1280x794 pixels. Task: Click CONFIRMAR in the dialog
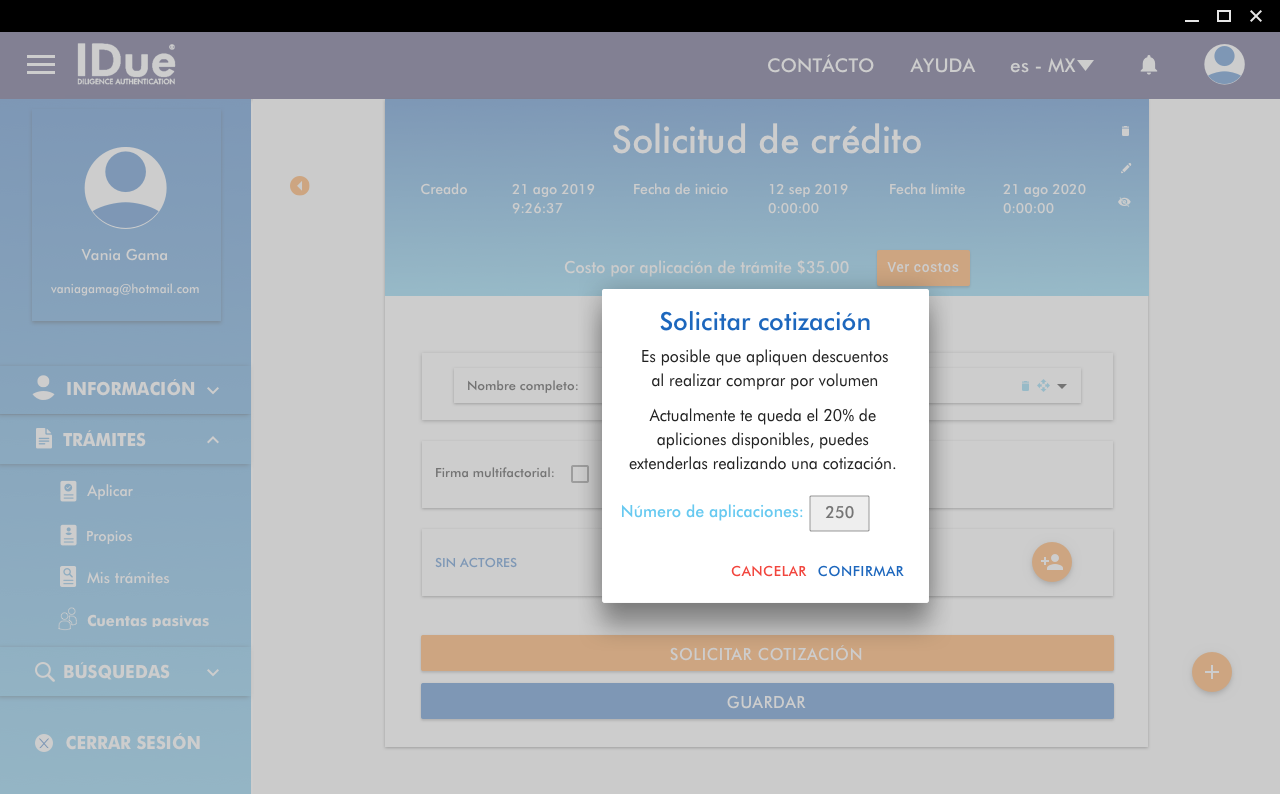point(860,571)
